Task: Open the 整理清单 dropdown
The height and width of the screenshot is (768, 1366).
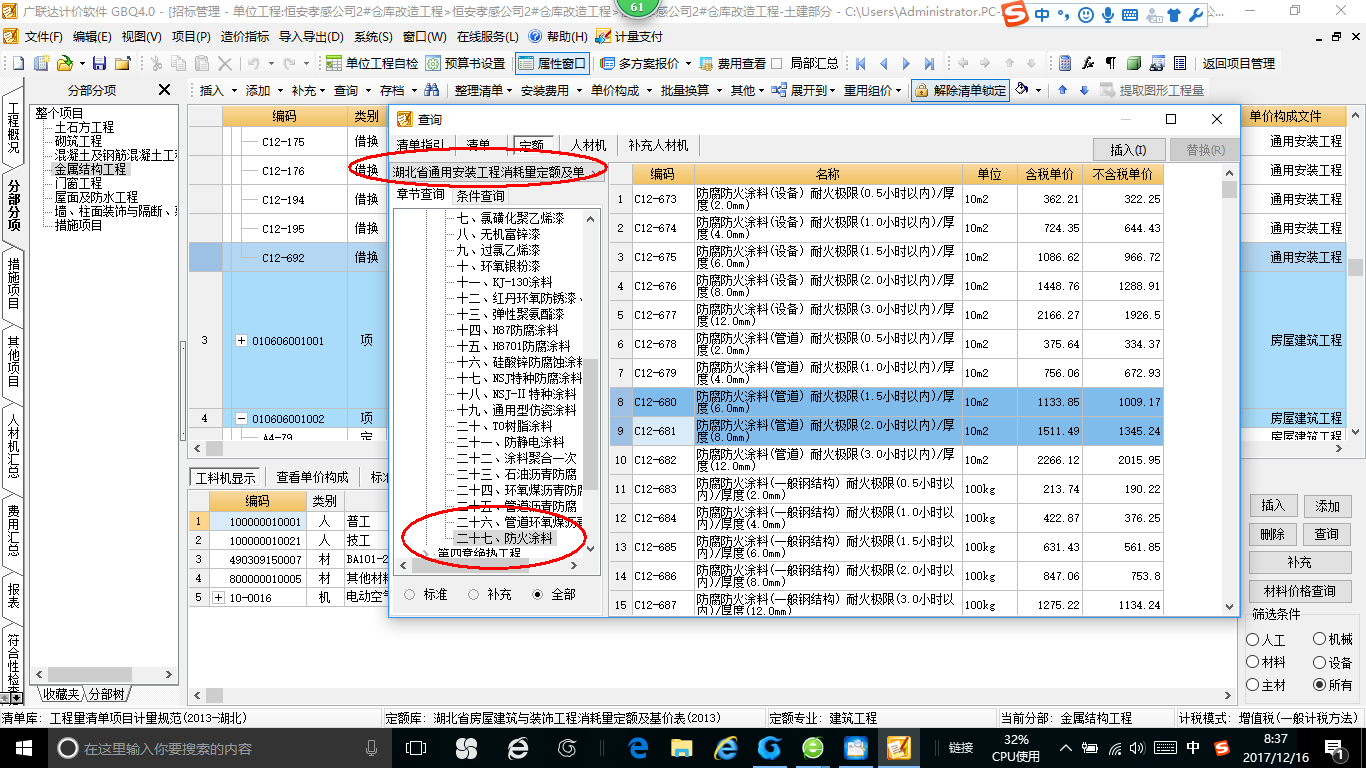Action: 483,90
